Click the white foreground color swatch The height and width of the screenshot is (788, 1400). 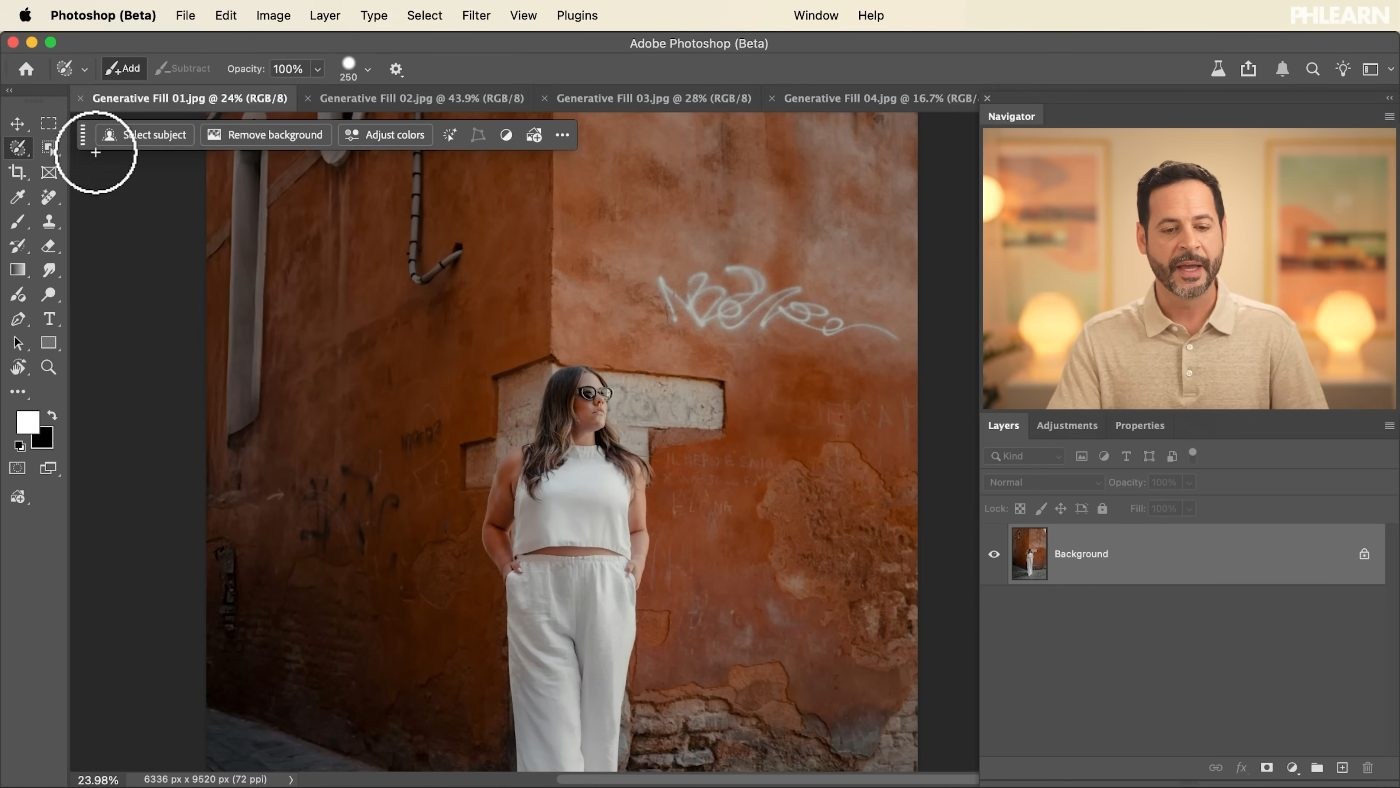click(27, 422)
